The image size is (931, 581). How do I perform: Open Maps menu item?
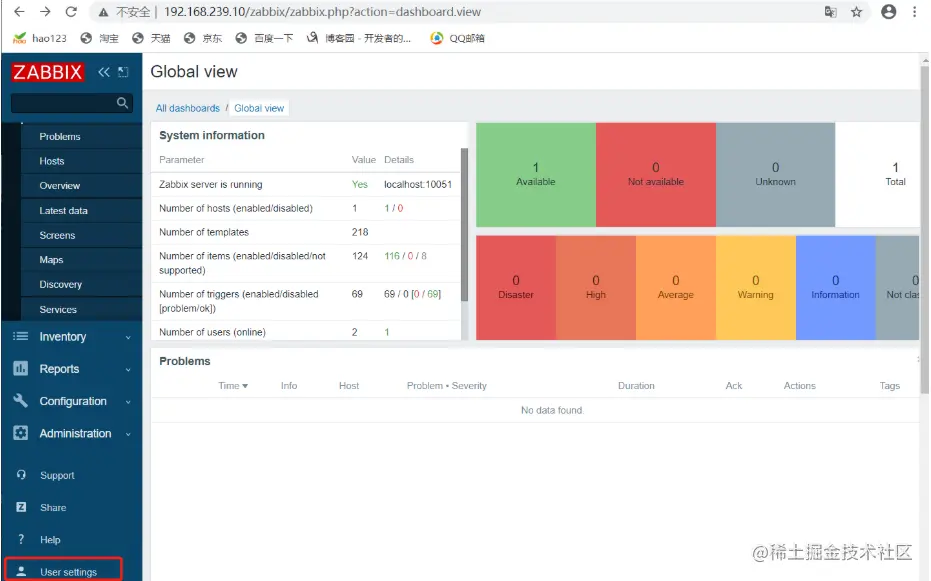[x=51, y=260]
